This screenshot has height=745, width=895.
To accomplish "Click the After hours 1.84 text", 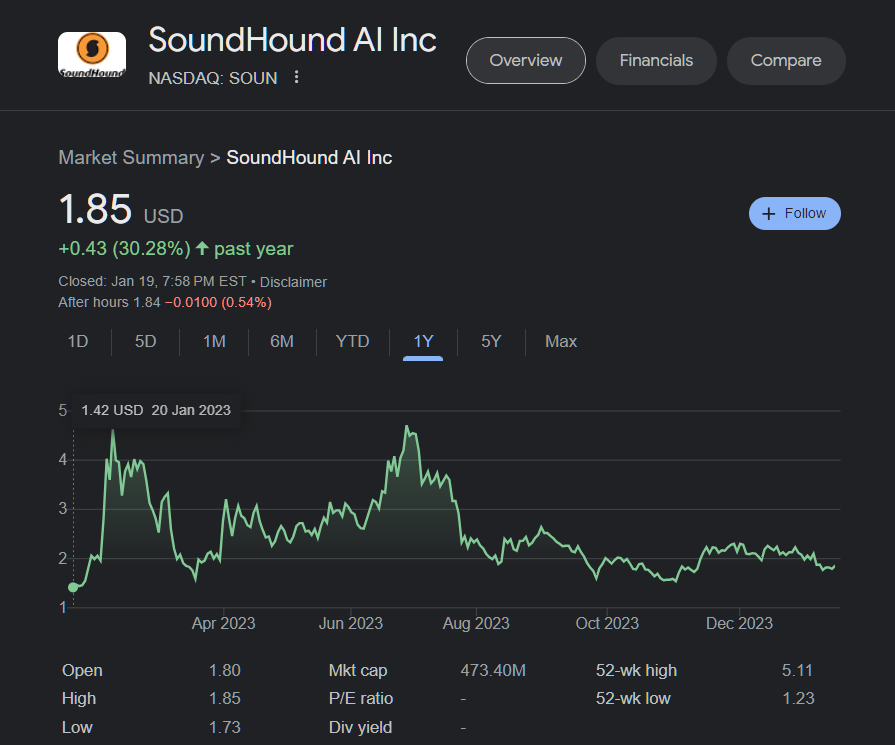I will 109,302.
